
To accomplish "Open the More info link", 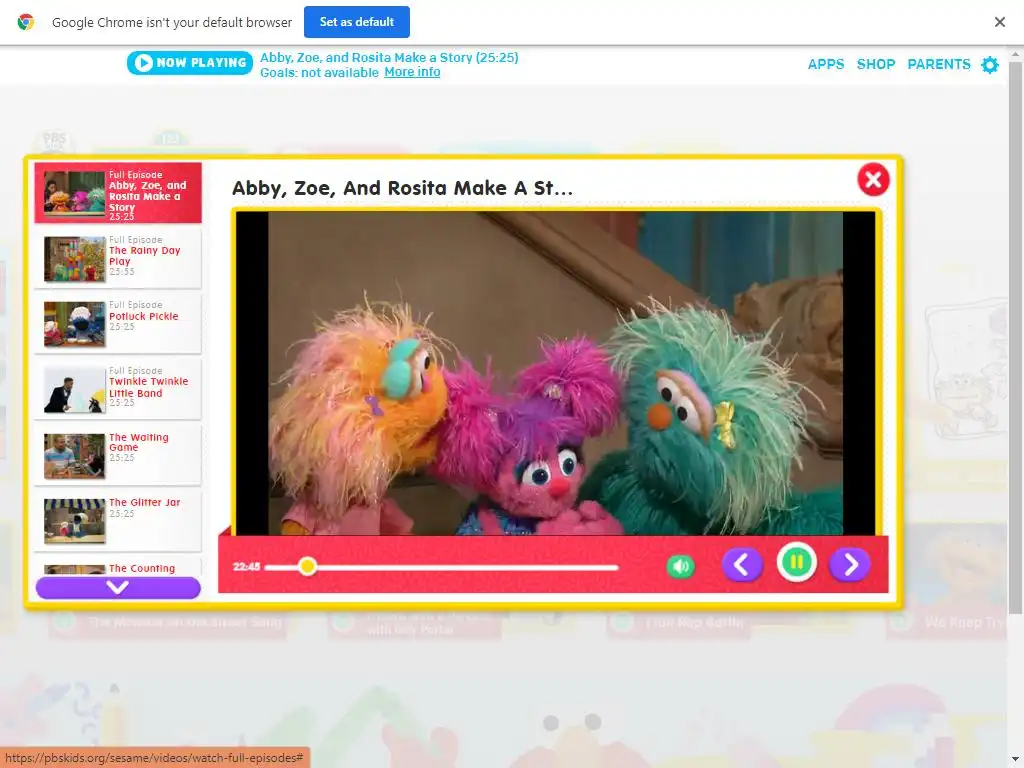I will (412, 72).
